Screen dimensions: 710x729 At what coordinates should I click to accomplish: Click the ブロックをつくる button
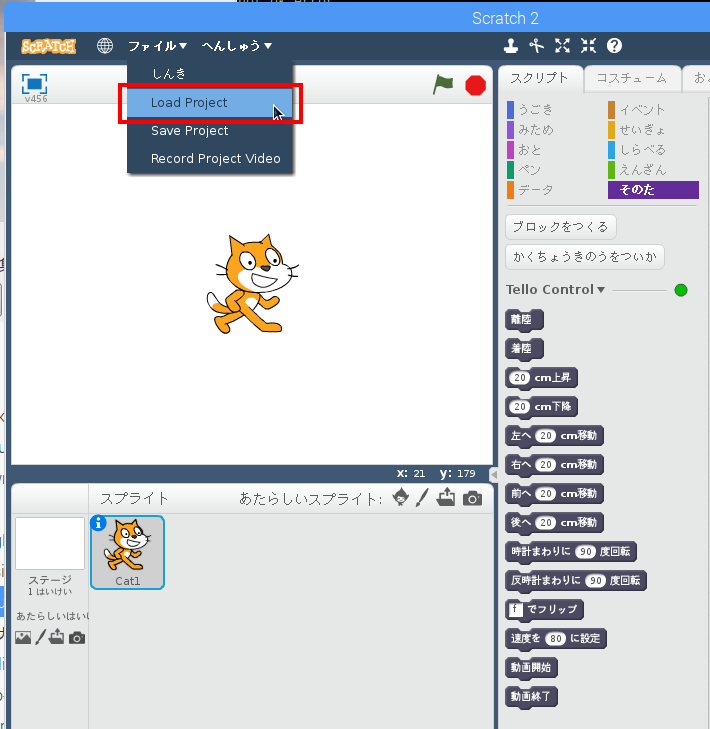[x=560, y=227]
